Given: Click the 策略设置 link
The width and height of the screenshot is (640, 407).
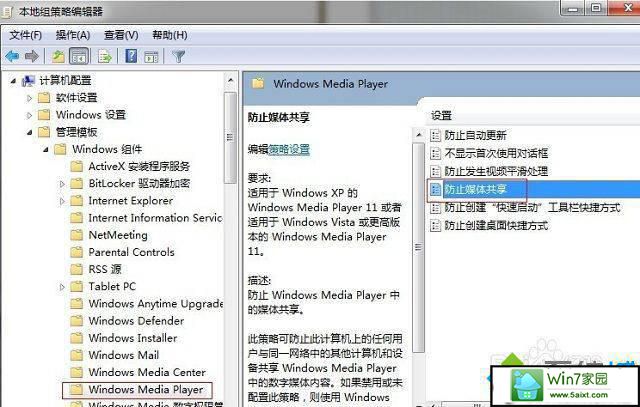Looking at the screenshot, I should [x=289, y=149].
